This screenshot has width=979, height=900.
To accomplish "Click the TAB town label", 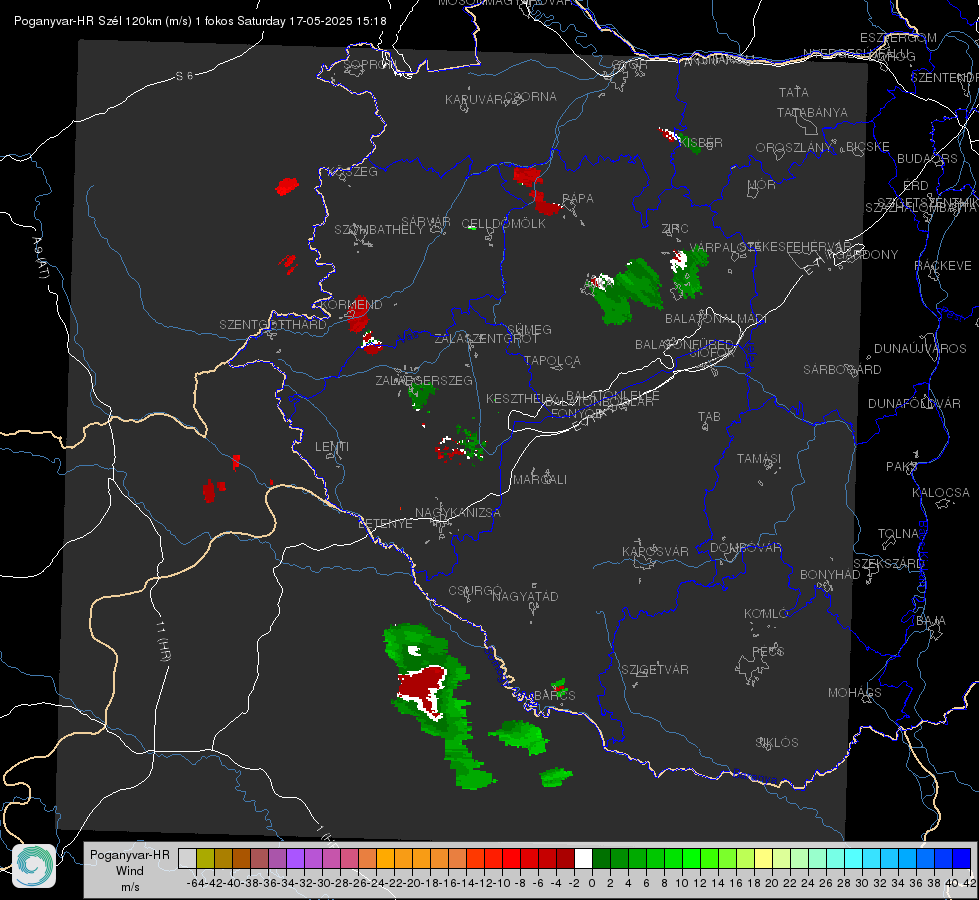I will coord(709,417).
